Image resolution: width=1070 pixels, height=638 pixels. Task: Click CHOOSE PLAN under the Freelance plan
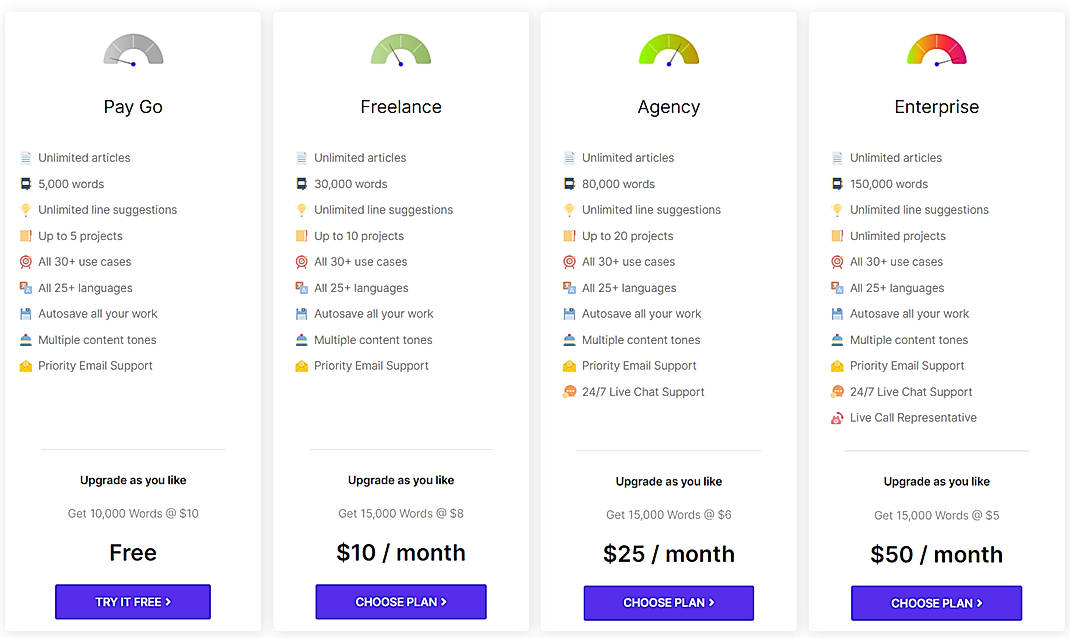coord(400,601)
